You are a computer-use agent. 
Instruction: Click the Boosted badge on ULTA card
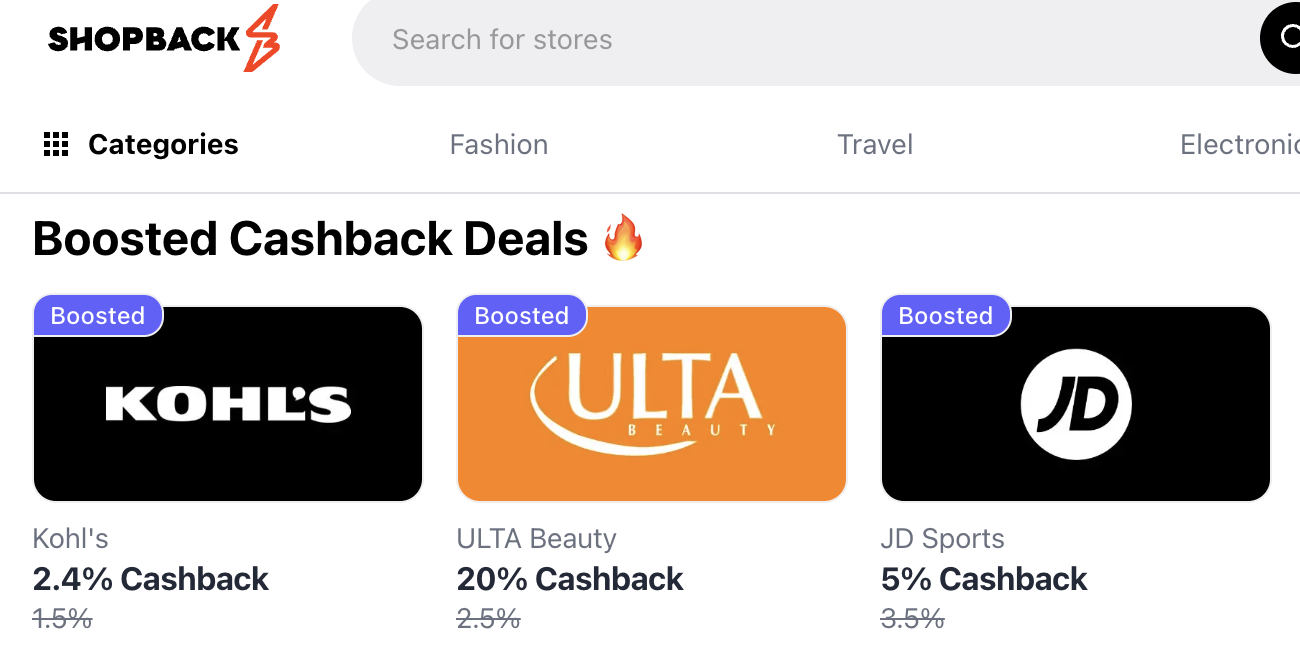(x=522, y=316)
